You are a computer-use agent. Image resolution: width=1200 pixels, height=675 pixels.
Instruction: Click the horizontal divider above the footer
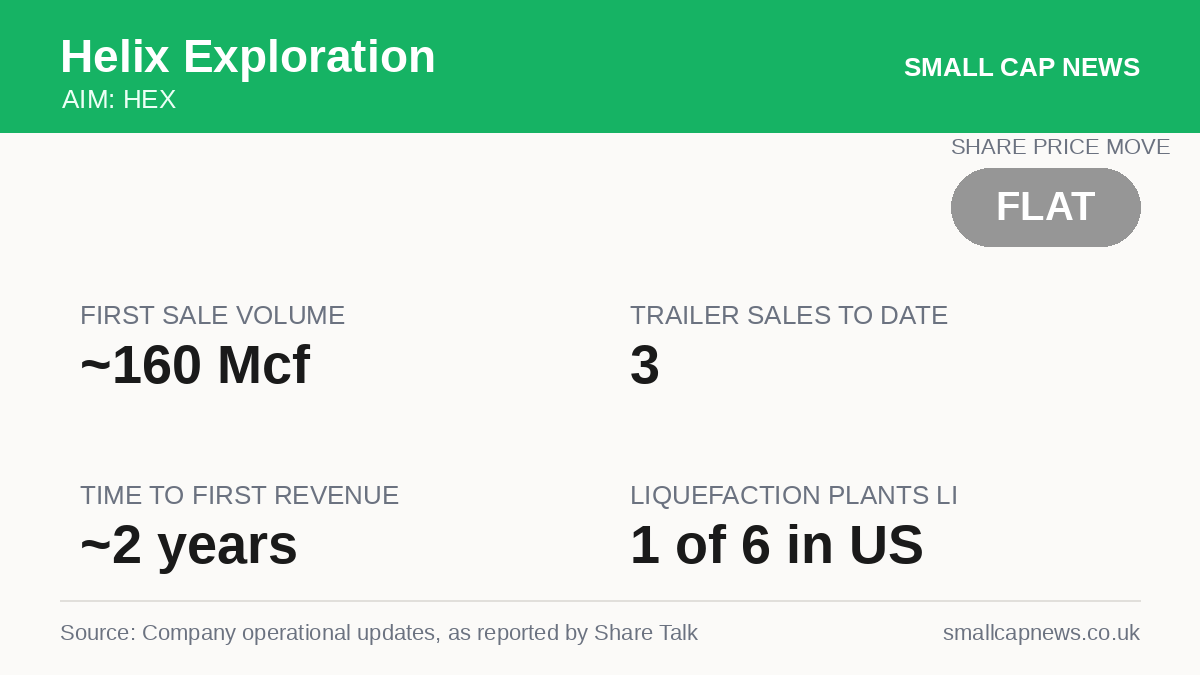point(600,601)
